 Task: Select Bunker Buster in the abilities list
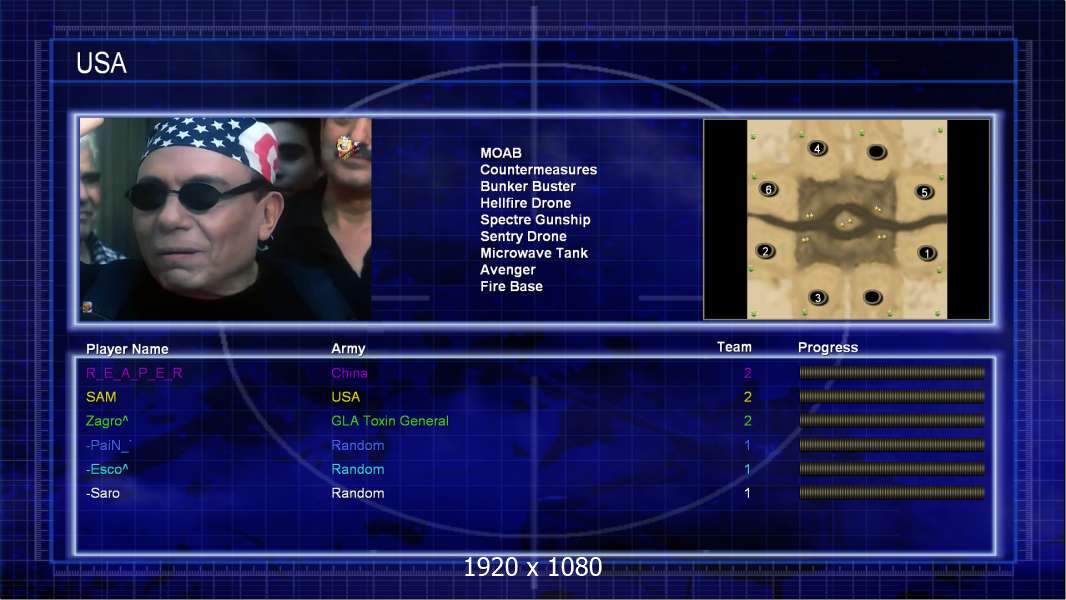pyautogui.click(x=528, y=186)
